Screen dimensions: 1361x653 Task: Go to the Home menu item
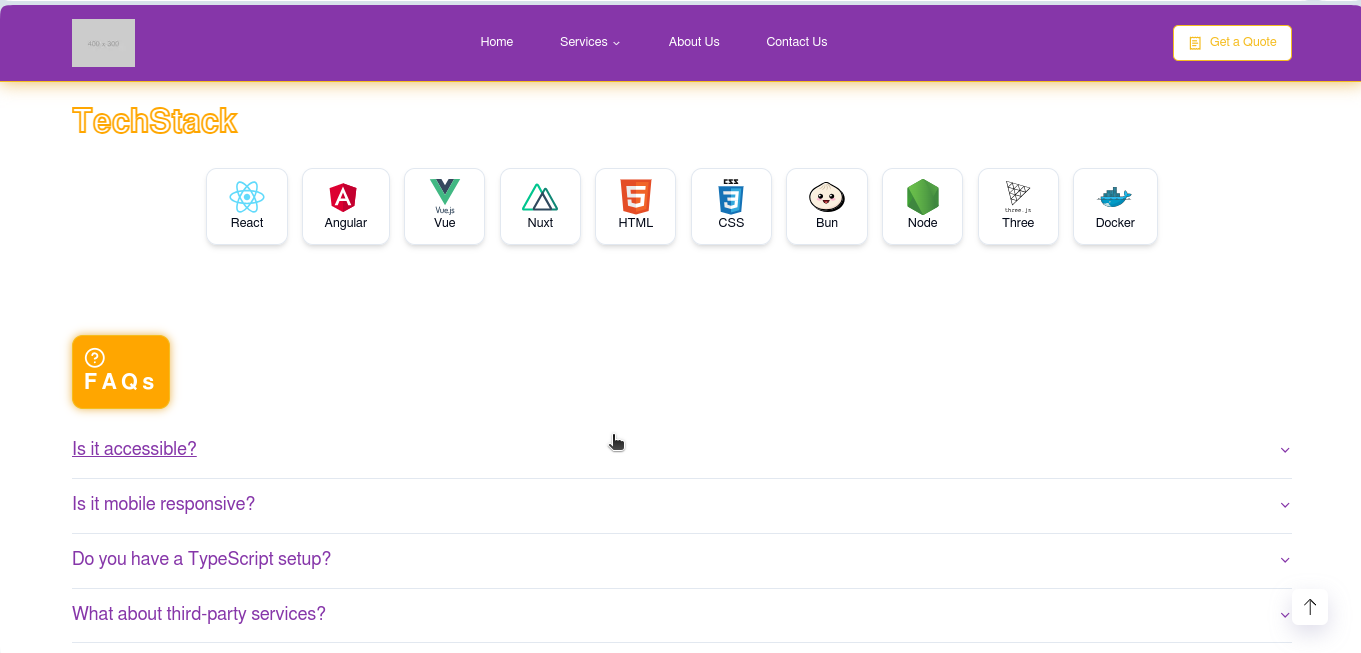click(497, 42)
